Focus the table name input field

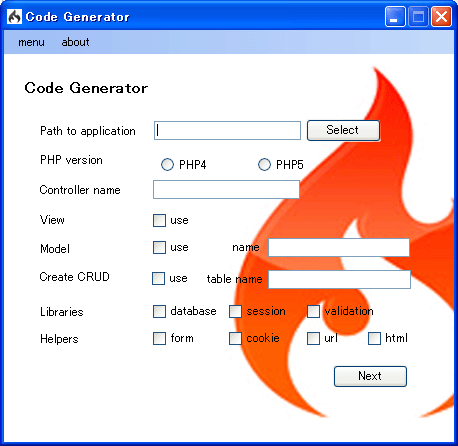[x=339, y=279]
